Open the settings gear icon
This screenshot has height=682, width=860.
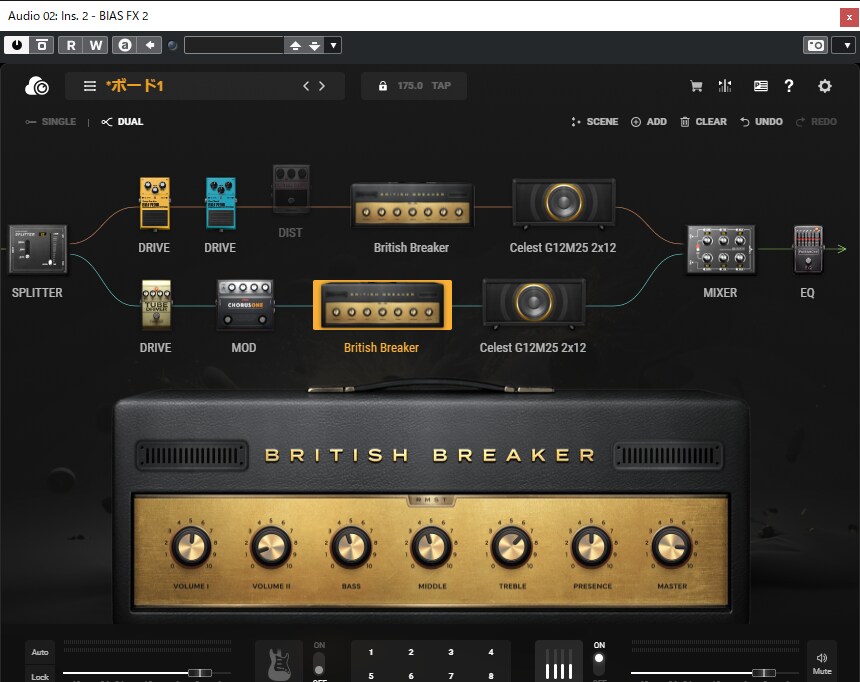[x=825, y=86]
